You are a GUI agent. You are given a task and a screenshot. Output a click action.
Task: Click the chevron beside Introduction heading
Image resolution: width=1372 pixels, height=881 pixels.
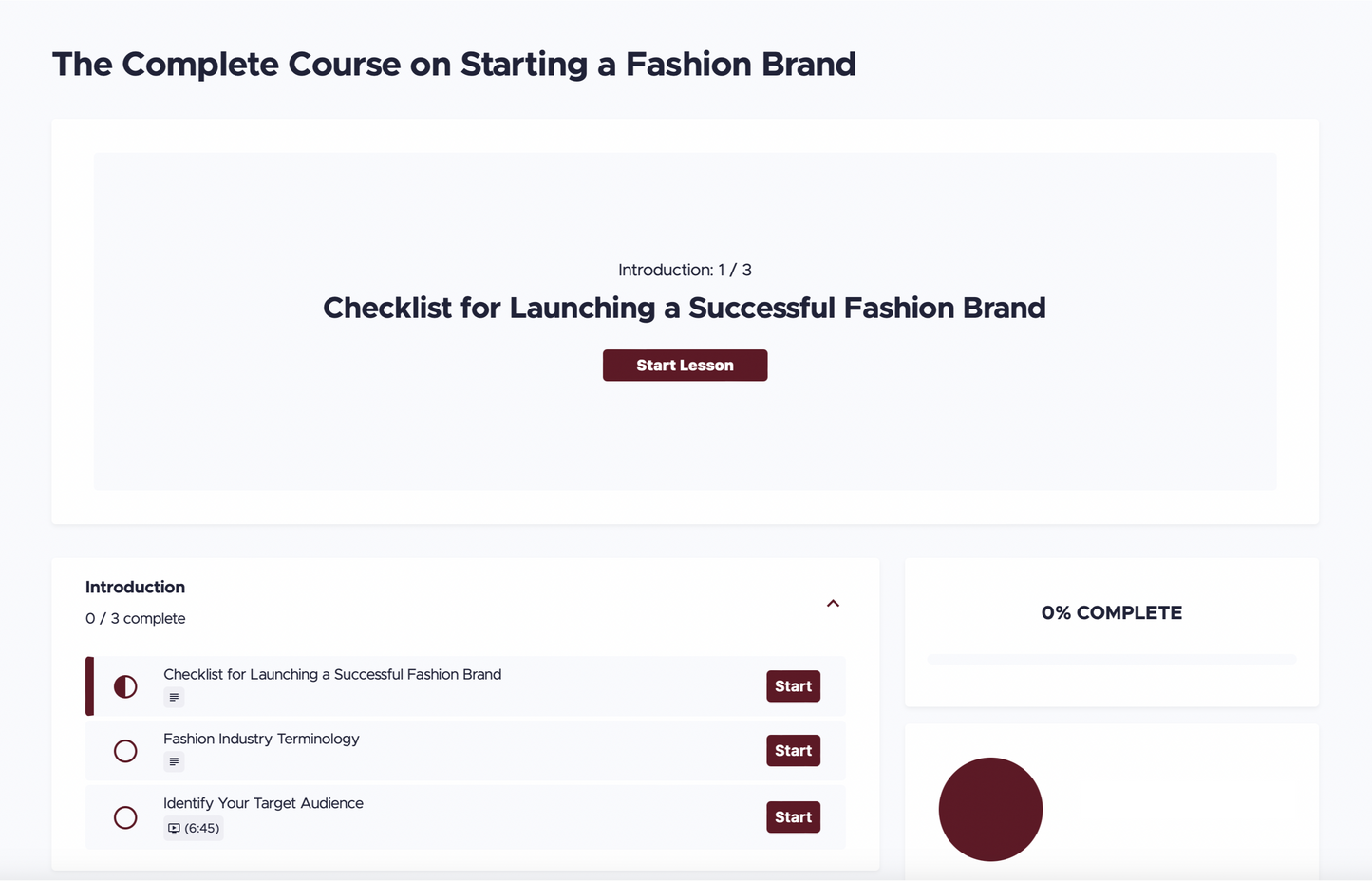point(833,603)
